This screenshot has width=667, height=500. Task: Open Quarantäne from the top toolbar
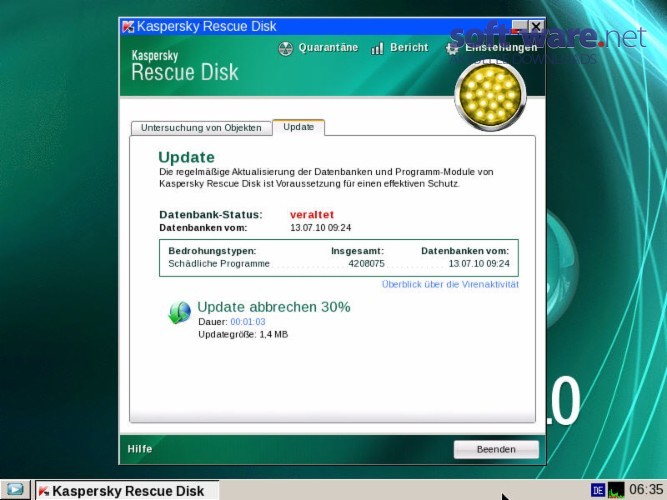pos(328,48)
